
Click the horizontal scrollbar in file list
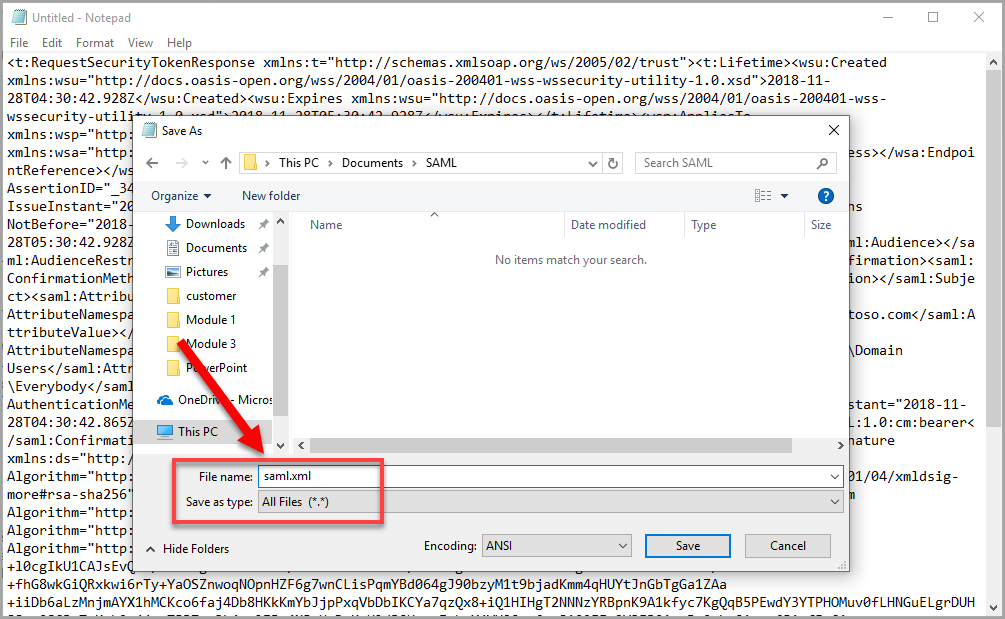[x=551, y=445]
